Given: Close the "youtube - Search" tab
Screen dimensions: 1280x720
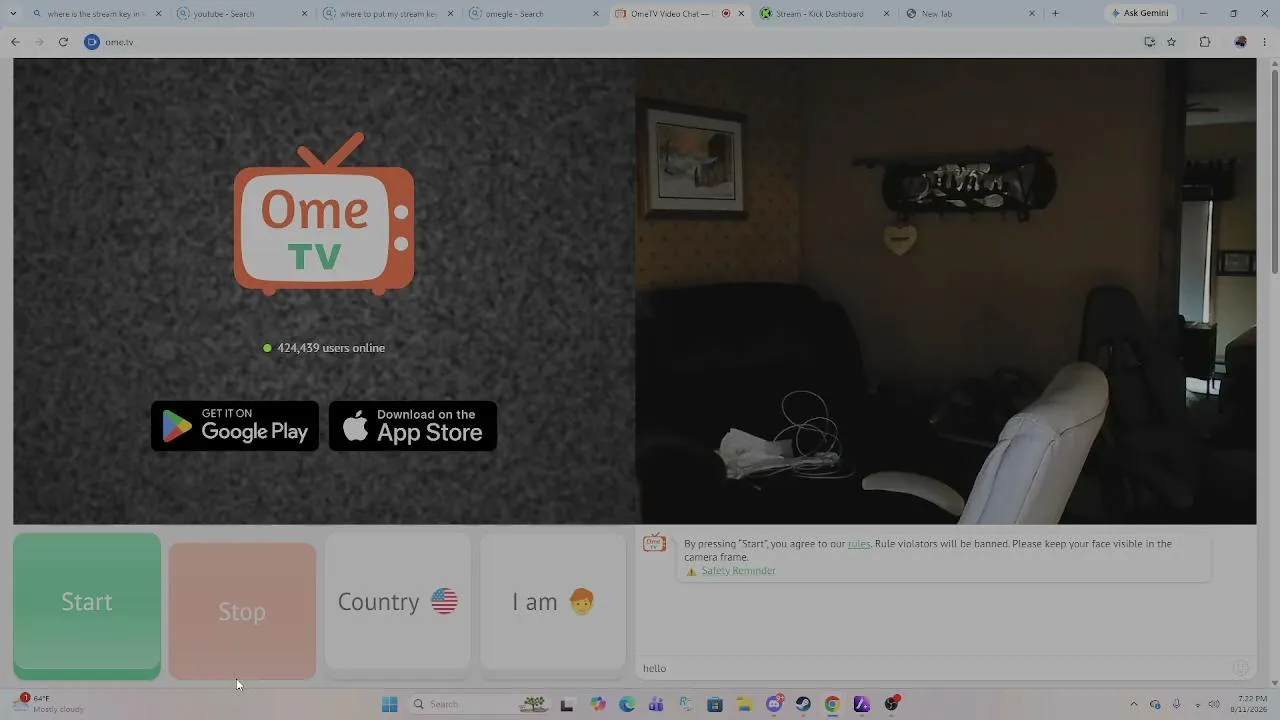Looking at the screenshot, I should pos(305,14).
